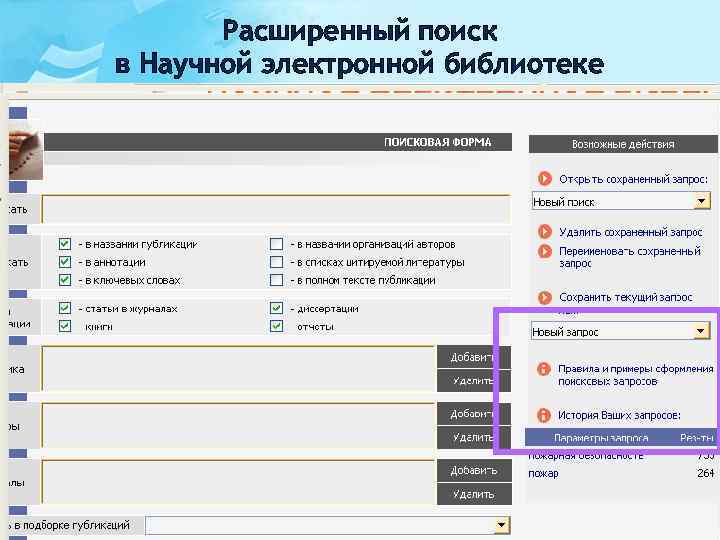The image size is (720, 540).
Task: Click orange arrow icon beside 'Удалить сохраненный запрос'
Action: coord(545,232)
